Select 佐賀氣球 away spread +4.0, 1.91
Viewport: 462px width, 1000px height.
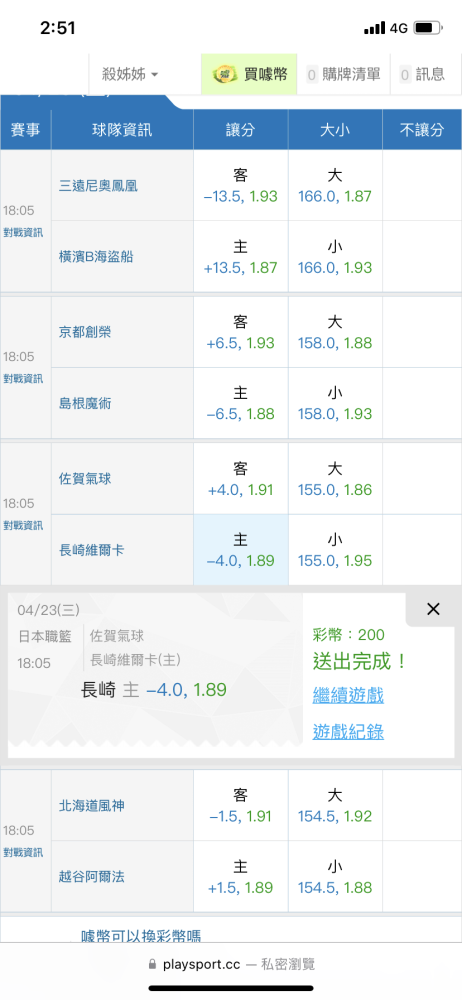pyautogui.click(x=241, y=479)
